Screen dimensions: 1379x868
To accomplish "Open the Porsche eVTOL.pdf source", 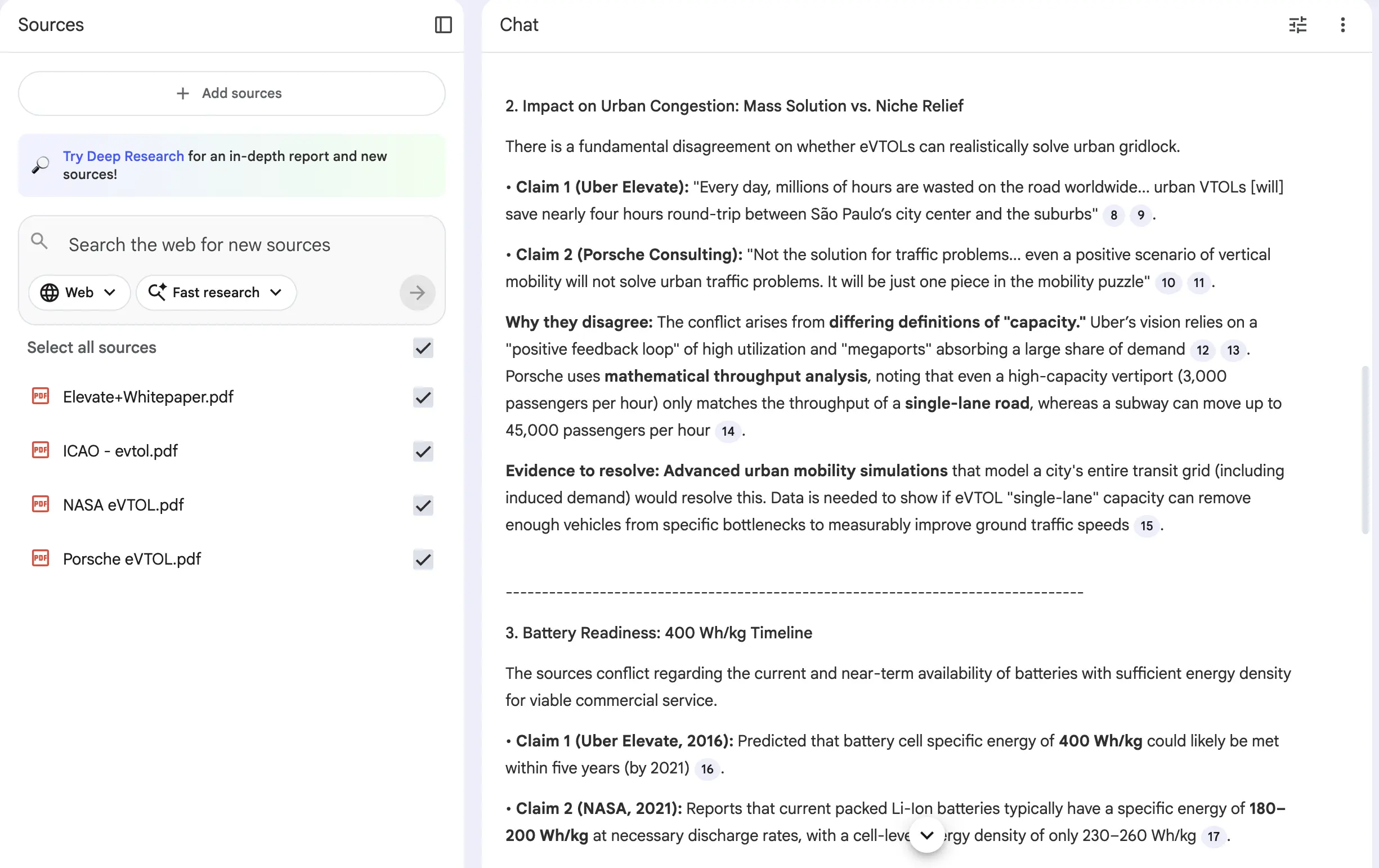I will tap(132, 559).
